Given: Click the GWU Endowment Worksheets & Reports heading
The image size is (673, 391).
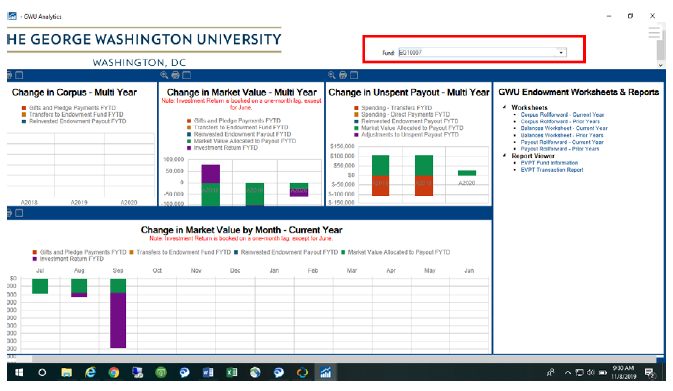Looking at the screenshot, I should [x=578, y=92].
